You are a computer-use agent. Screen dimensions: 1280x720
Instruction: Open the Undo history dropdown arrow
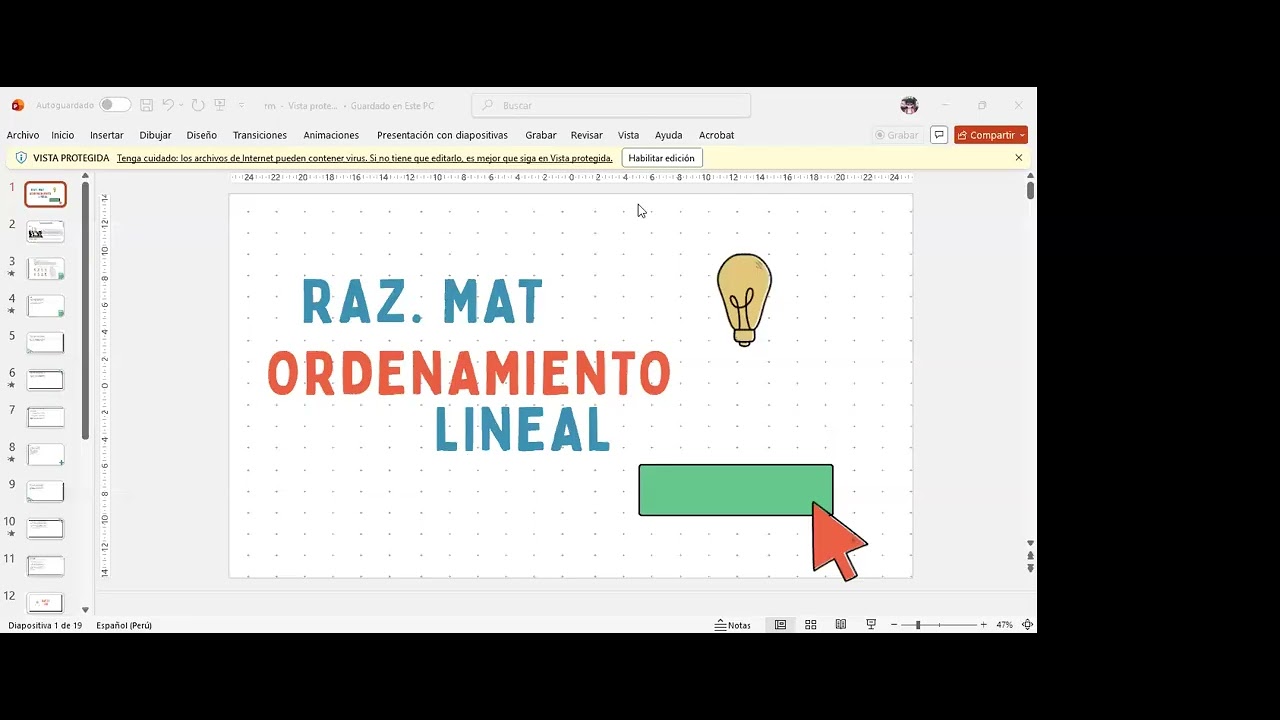[x=181, y=105]
